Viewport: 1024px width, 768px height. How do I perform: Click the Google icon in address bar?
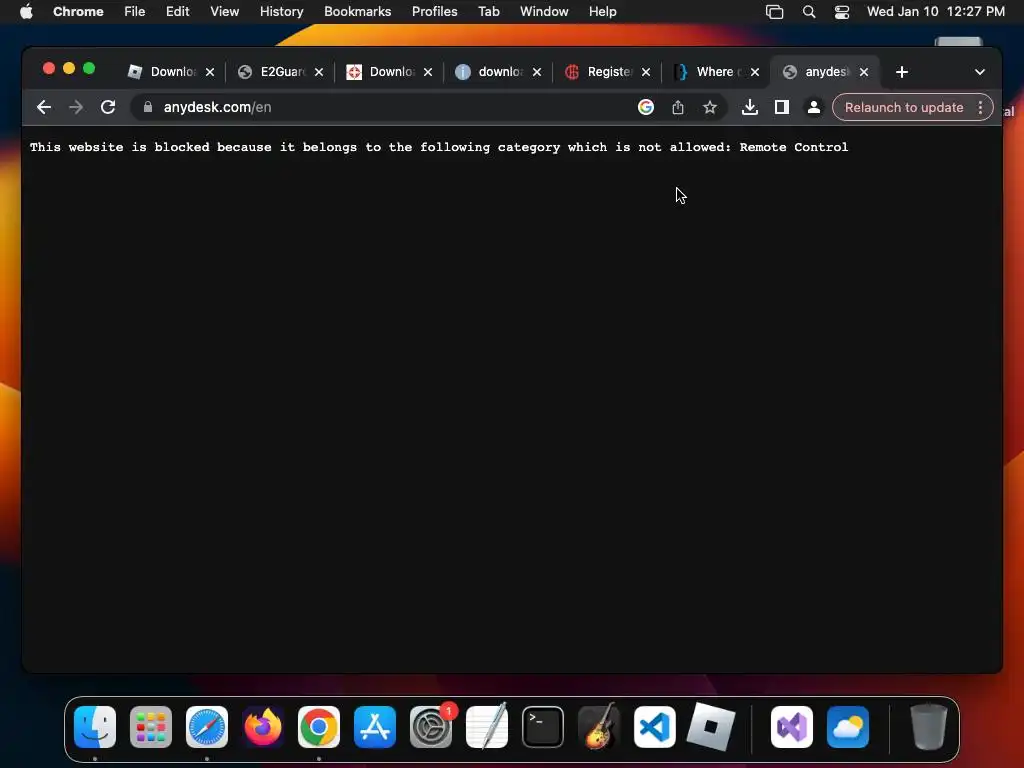click(646, 107)
